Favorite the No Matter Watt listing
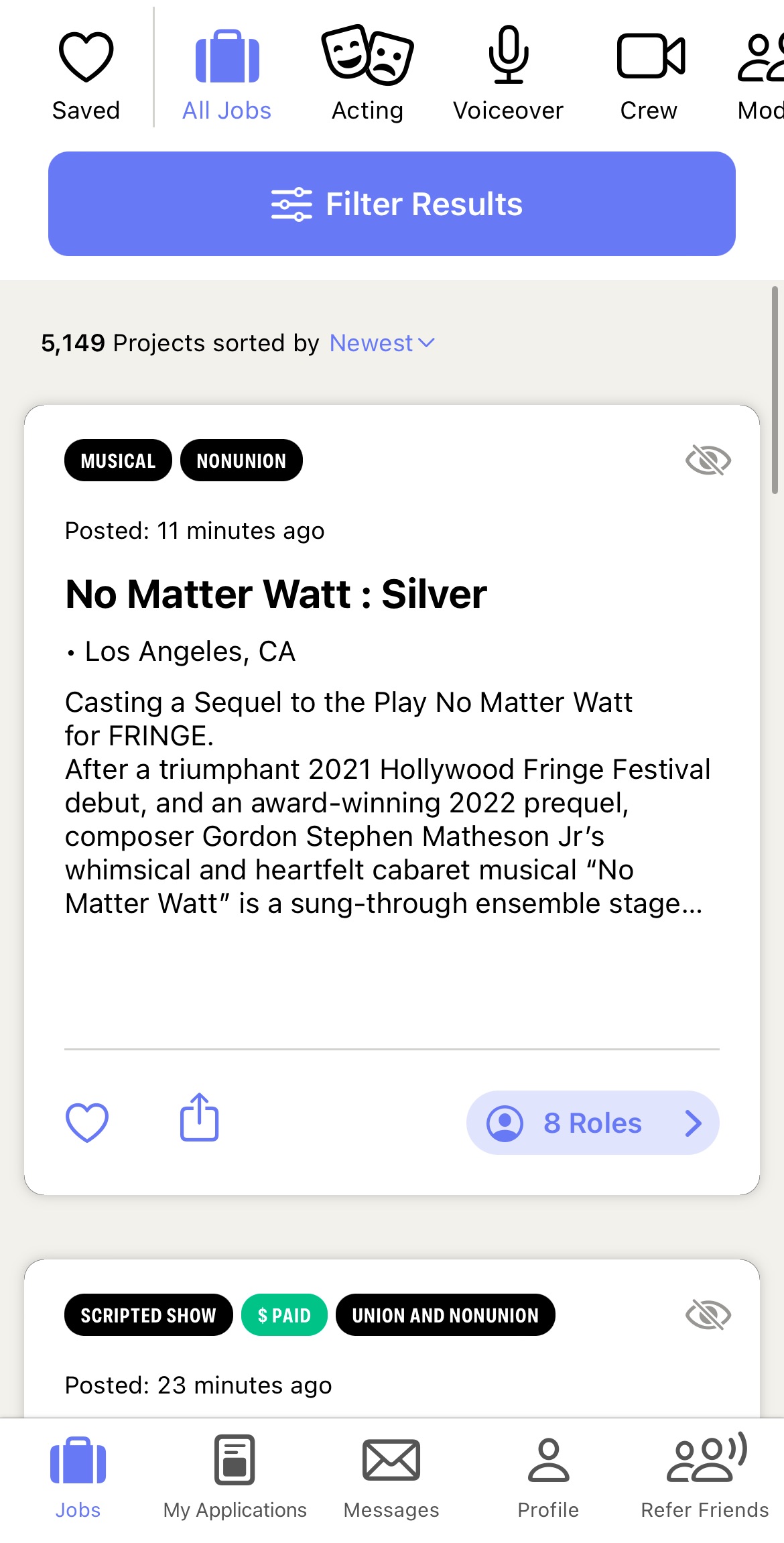 [x=87, y=1122]
